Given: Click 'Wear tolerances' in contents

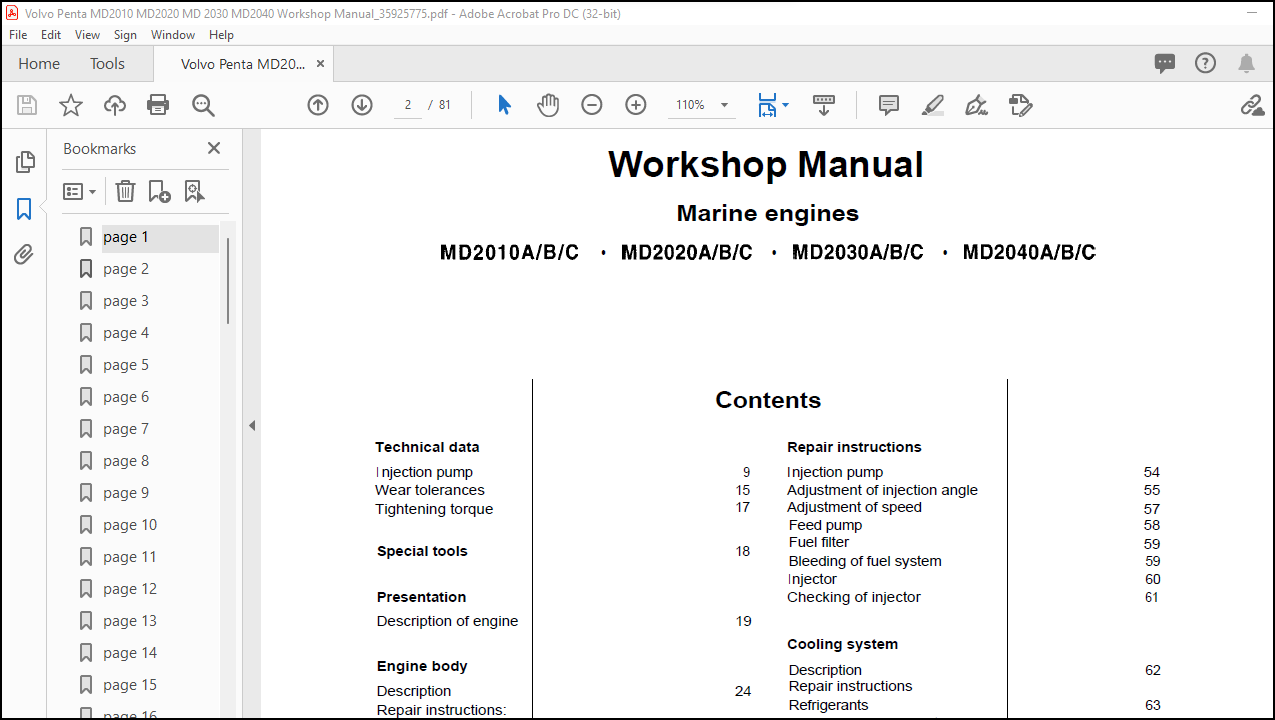Looking at the screenshot, I should pyautogui.click(x=430, y=490).
